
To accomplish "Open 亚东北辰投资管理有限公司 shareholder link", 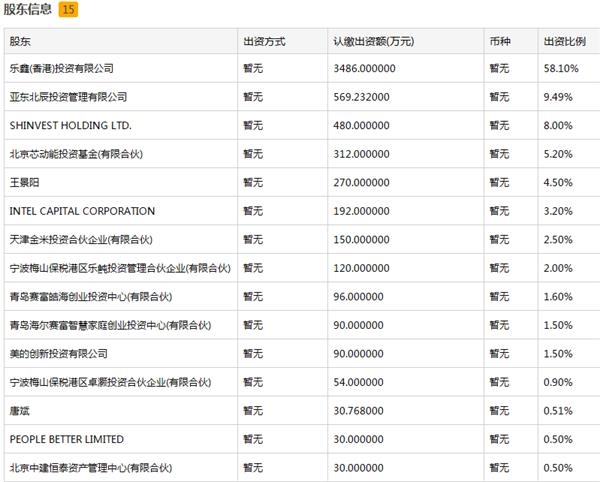I will click(x=67, y=97).
